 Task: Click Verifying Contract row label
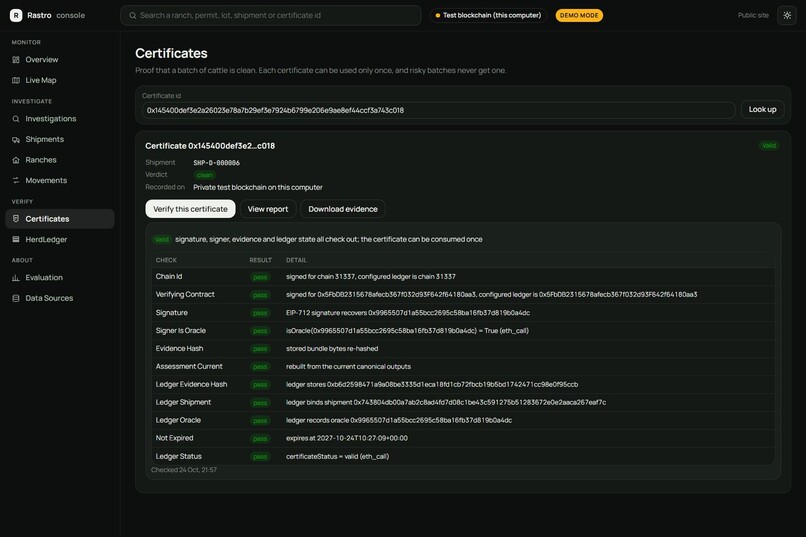click(185, 294)
